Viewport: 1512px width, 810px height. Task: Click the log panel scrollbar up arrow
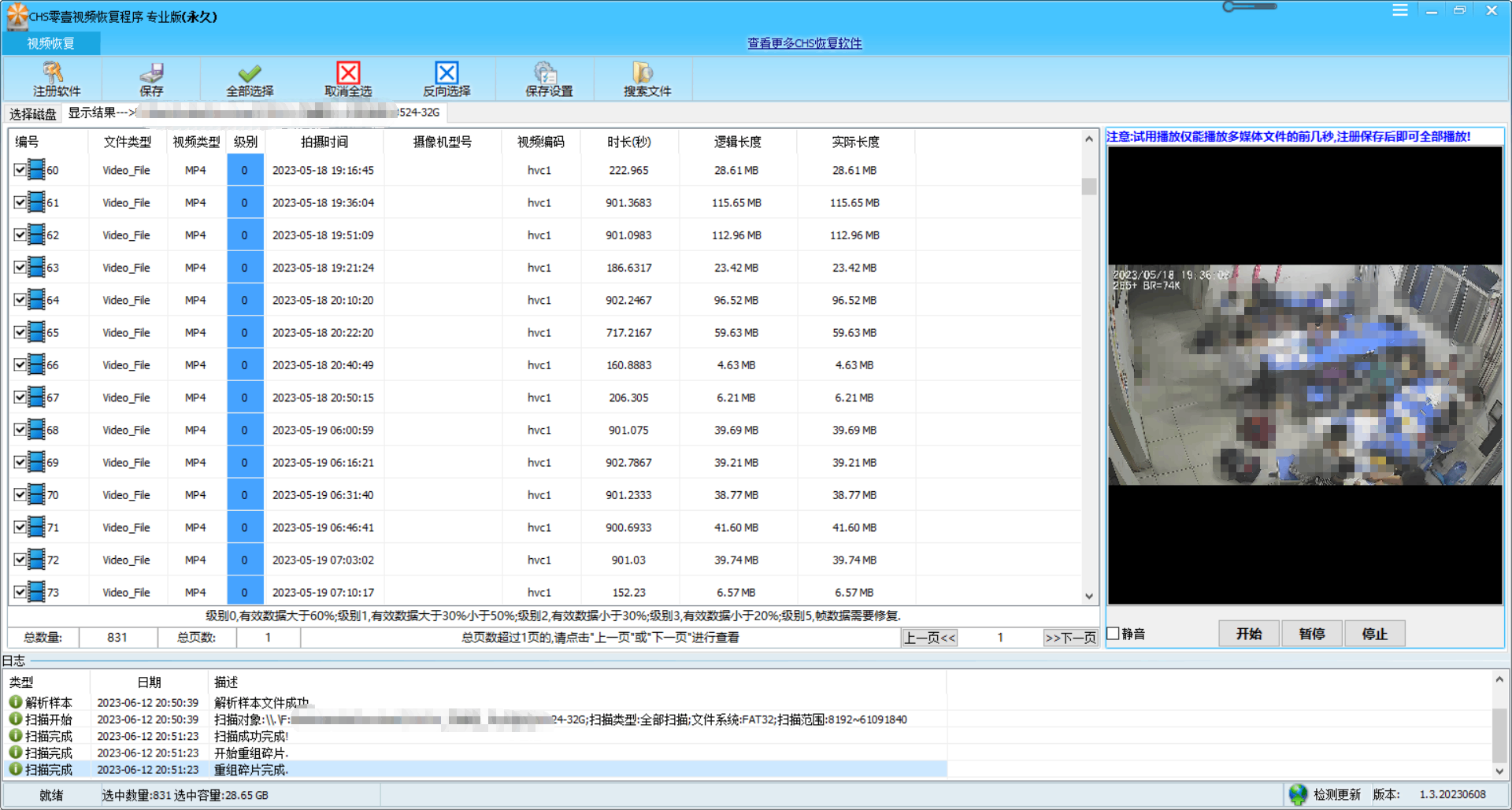point(1499,679)
